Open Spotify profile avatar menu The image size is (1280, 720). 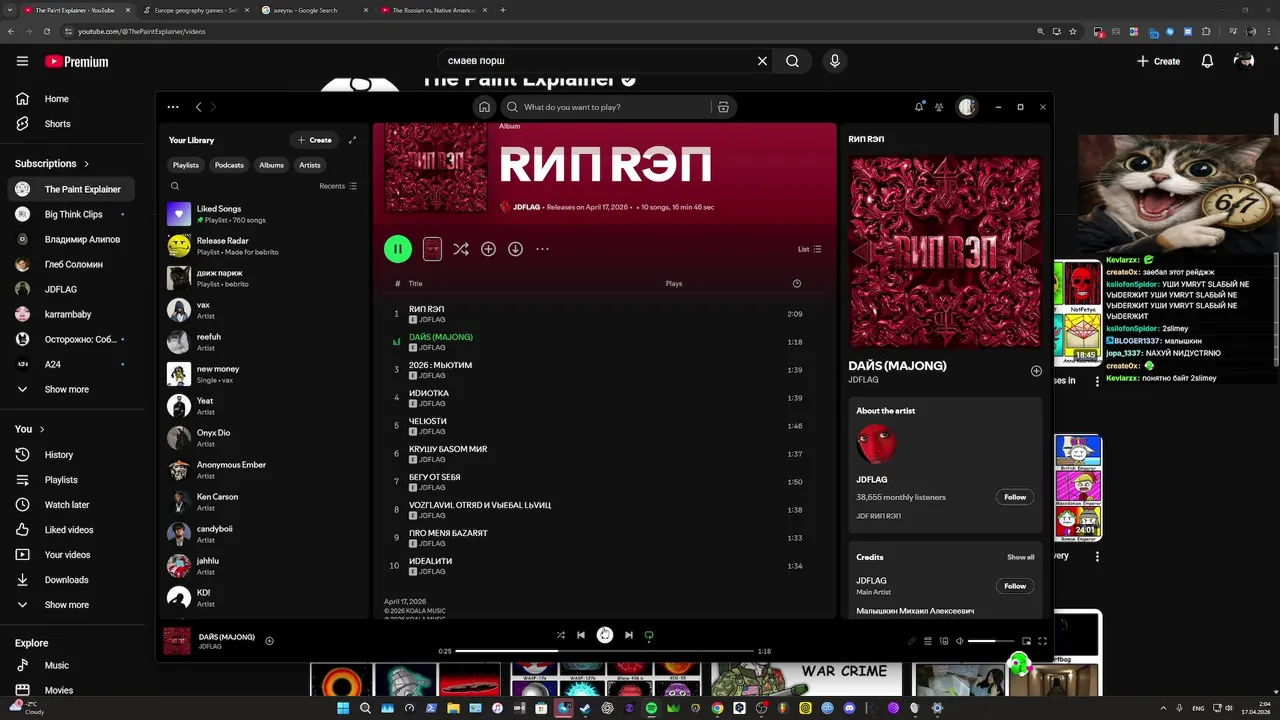pos(967,107)
